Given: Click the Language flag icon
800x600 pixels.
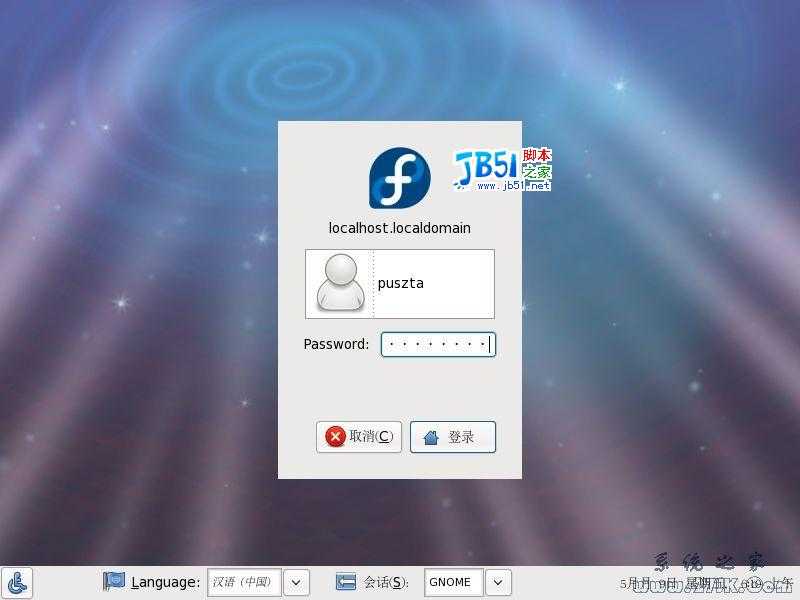Looking at the screenshot, I should click(x=114, y=581).
